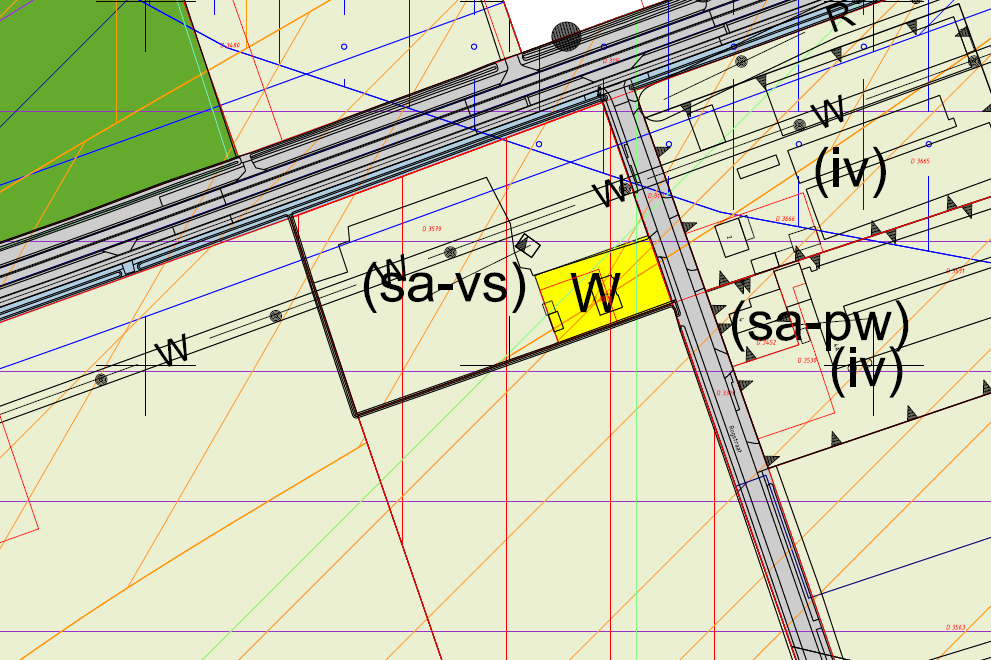Select the hatched circle above the lower-left W
The height and width of the screenshot is (660, 991).
(x=276, y=316)
